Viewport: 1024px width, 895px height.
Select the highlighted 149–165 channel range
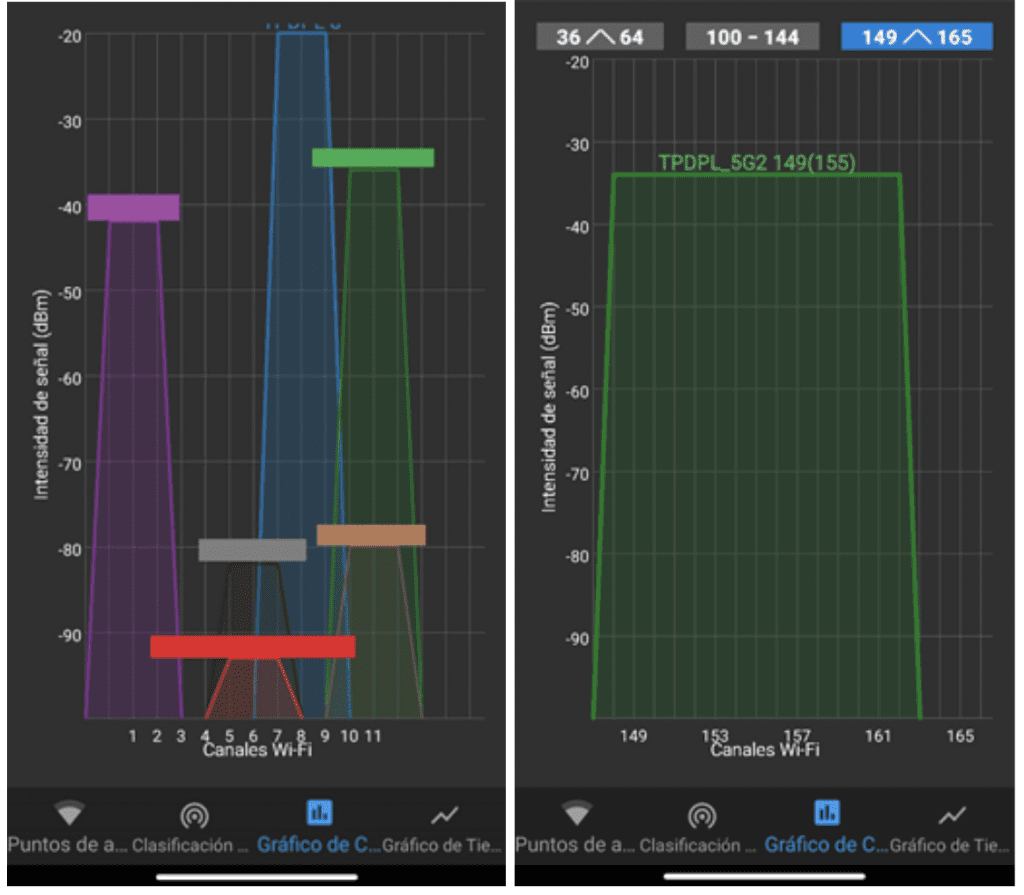coord(915,37)
